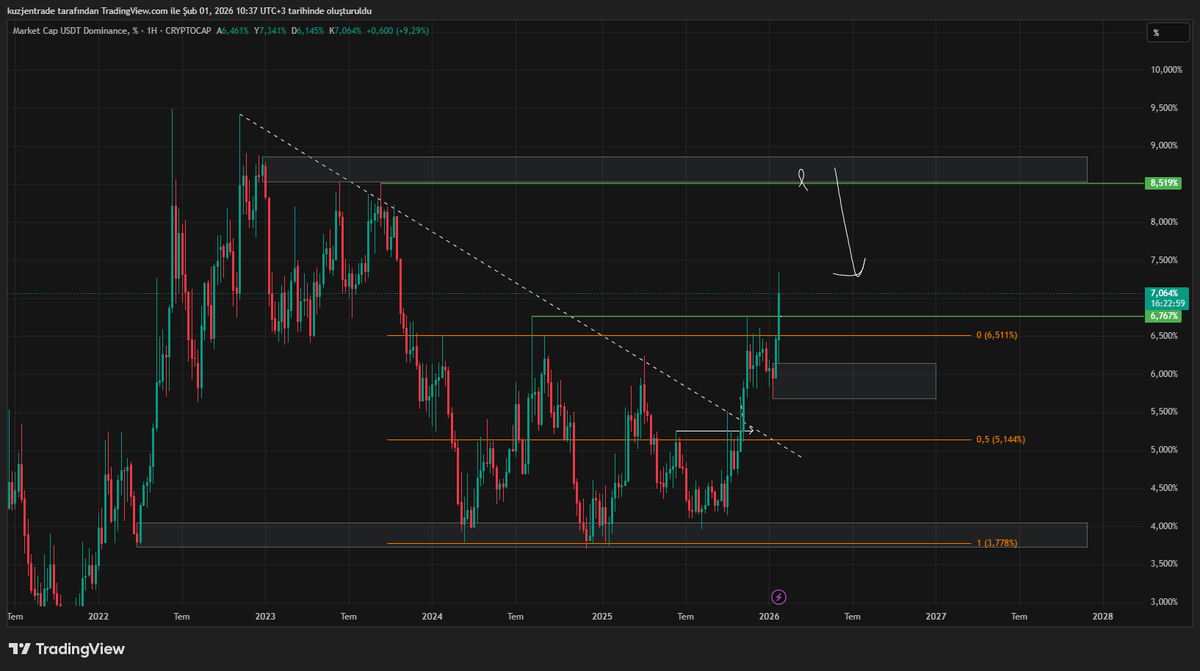The image size is (1200, 671).
Task: Click the 2028 year label on time axis
Action: pos(1103,617)
